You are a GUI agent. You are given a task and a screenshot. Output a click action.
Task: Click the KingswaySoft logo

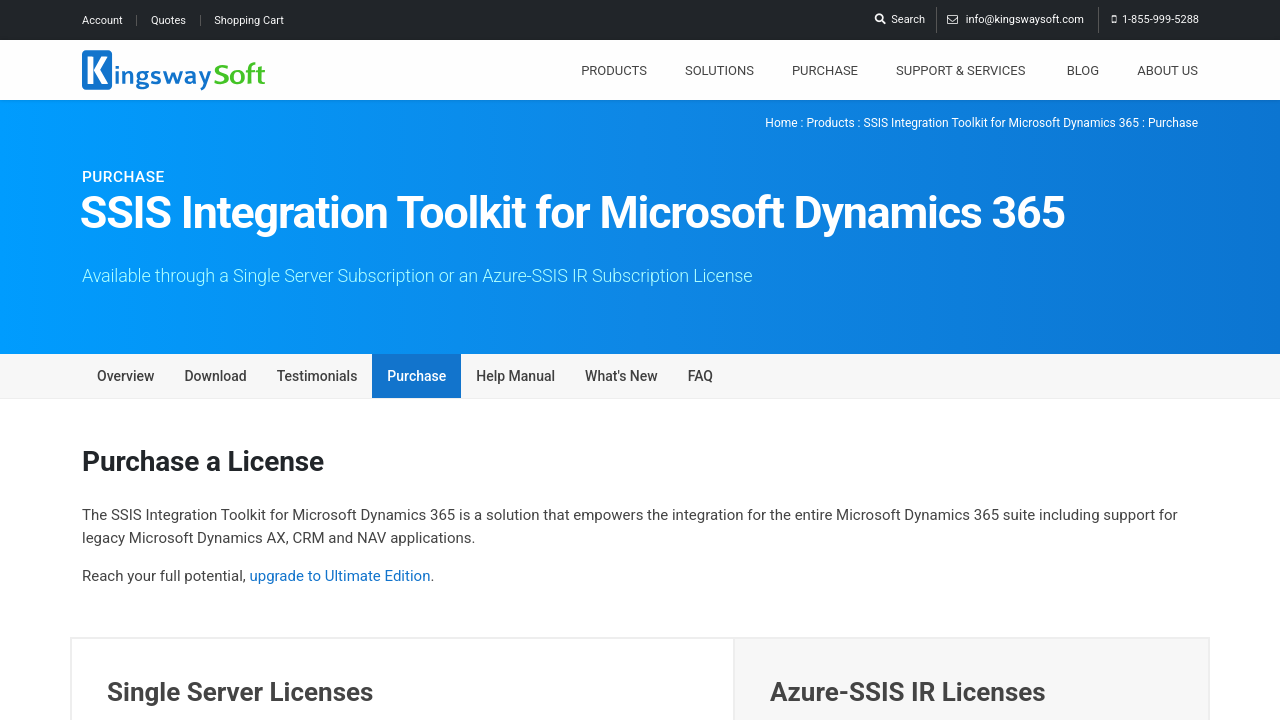(173, 70)
